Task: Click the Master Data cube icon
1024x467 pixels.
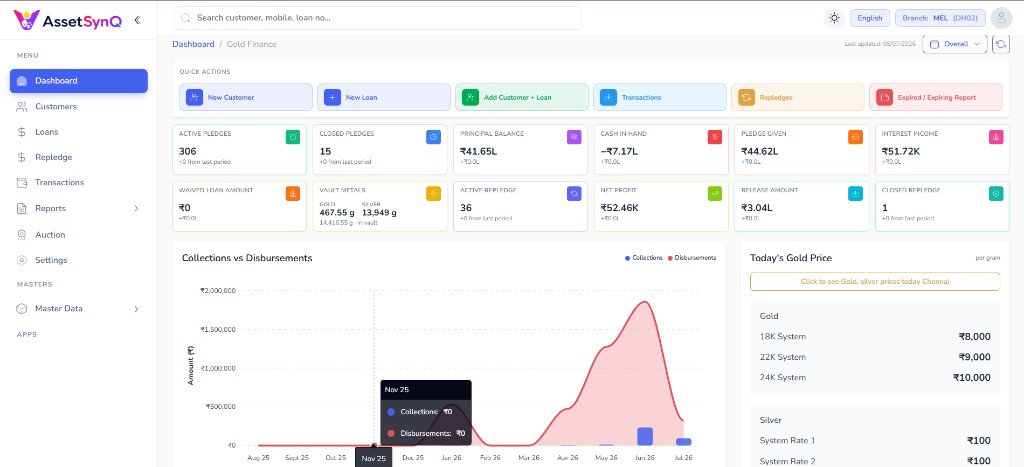Action: pyautogui.click(x=22, y=308)
